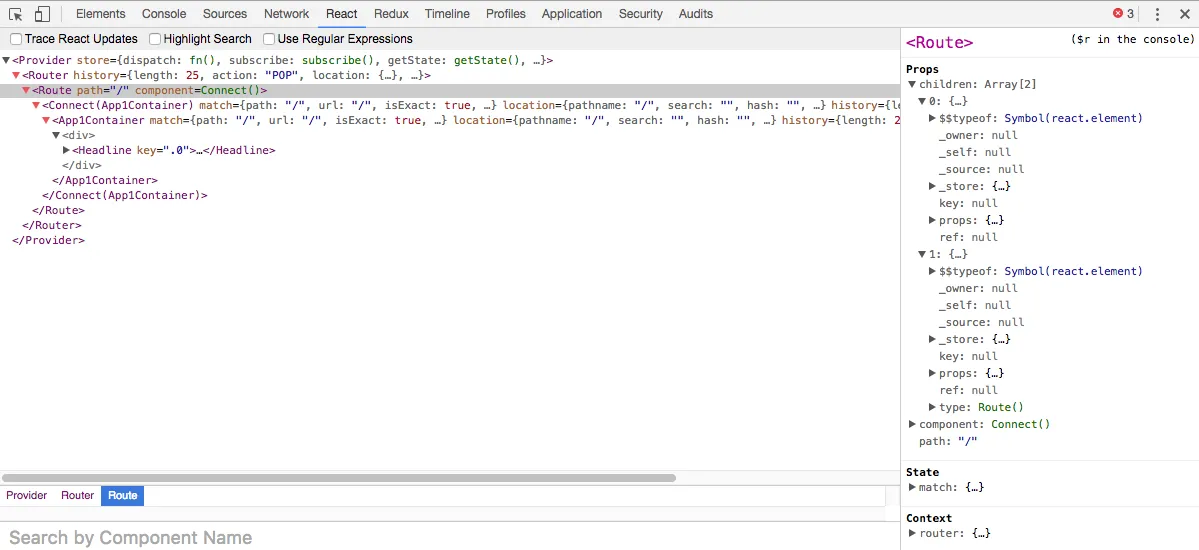Switch to the Redux tab
Image resolution: width=1199 pixels, height=550 pixels.
tap(392, 14)
